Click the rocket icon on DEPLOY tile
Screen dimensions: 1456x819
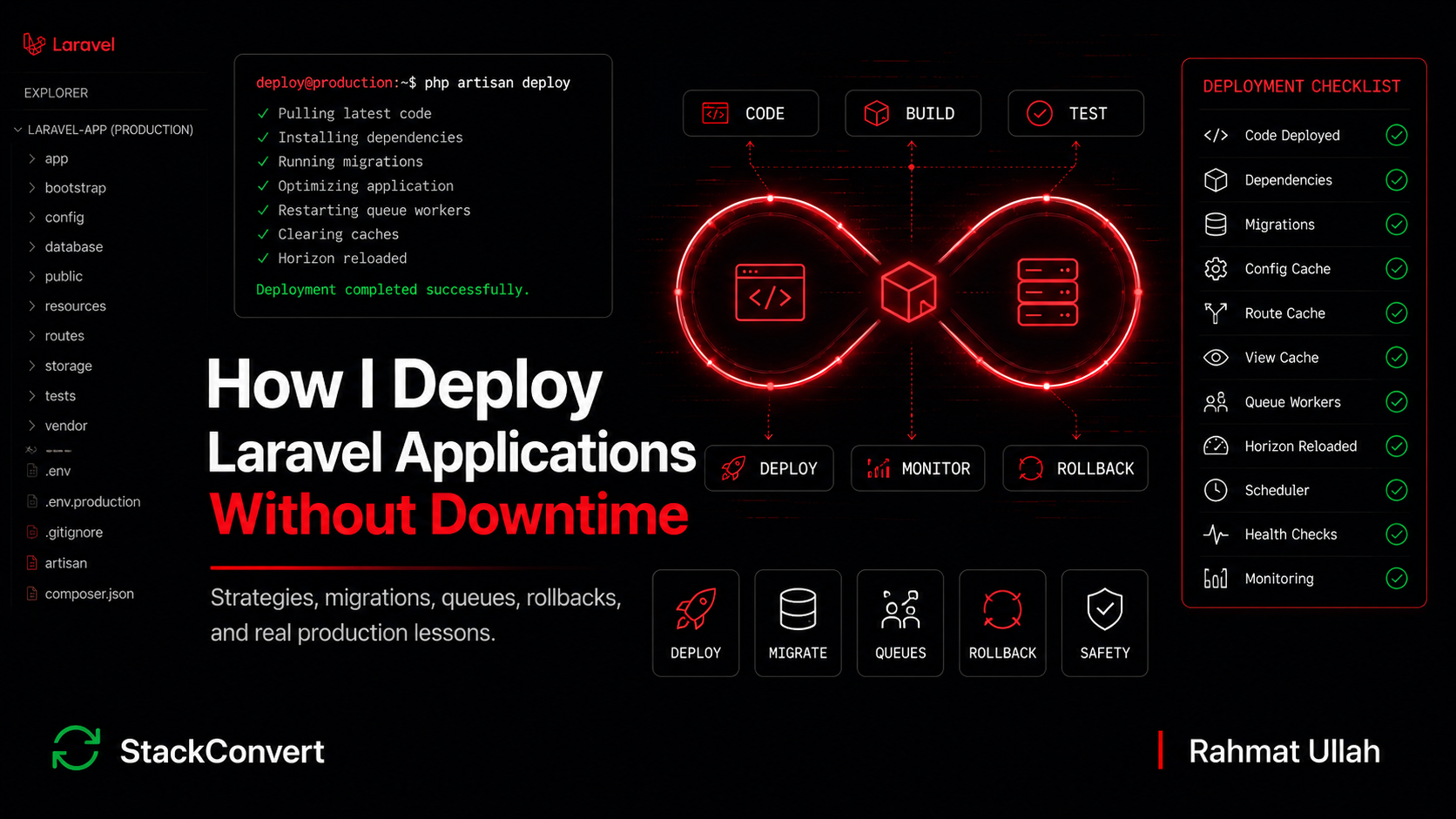[696, 608]
